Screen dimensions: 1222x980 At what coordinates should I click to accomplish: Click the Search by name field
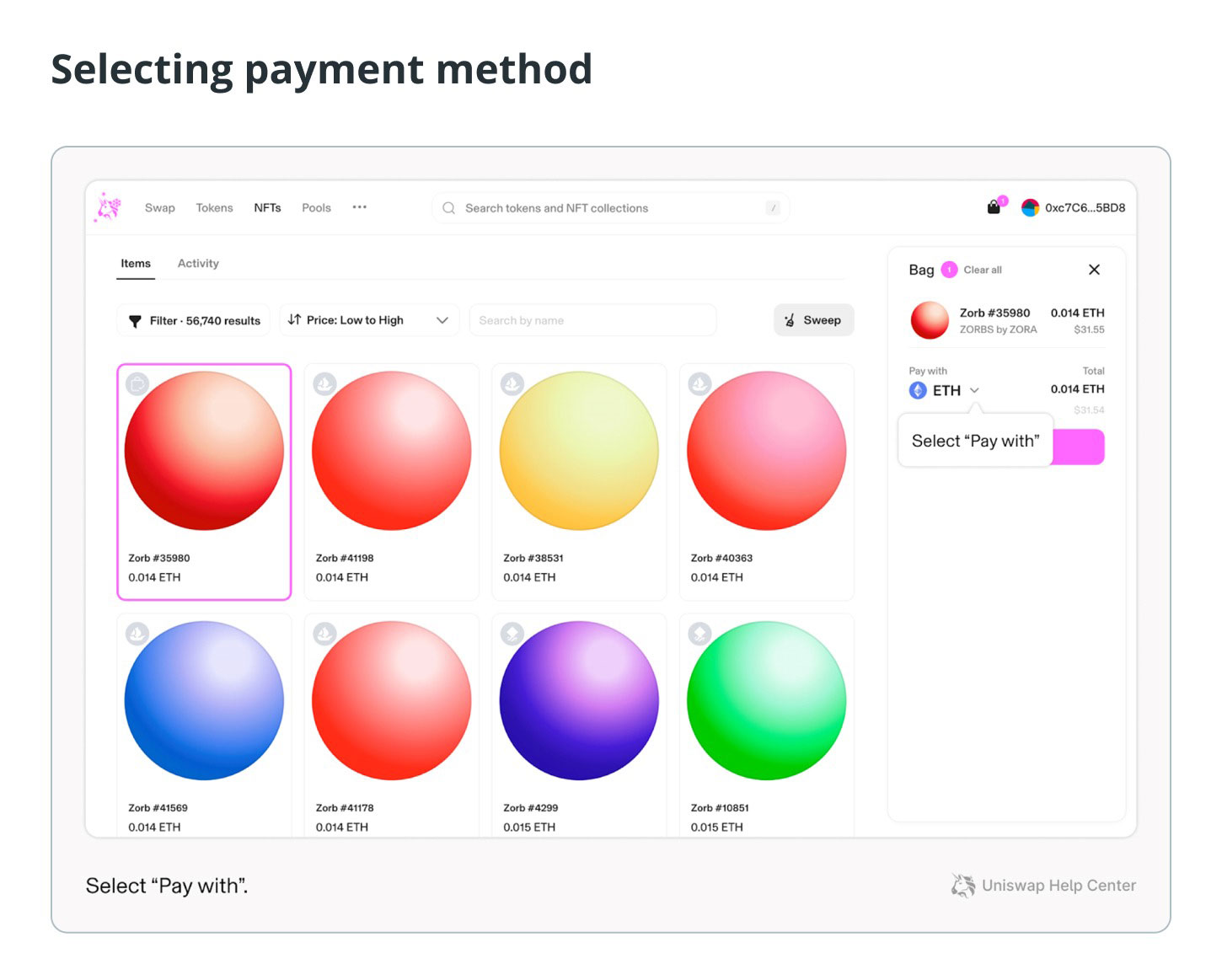click(x=592, y=320)
